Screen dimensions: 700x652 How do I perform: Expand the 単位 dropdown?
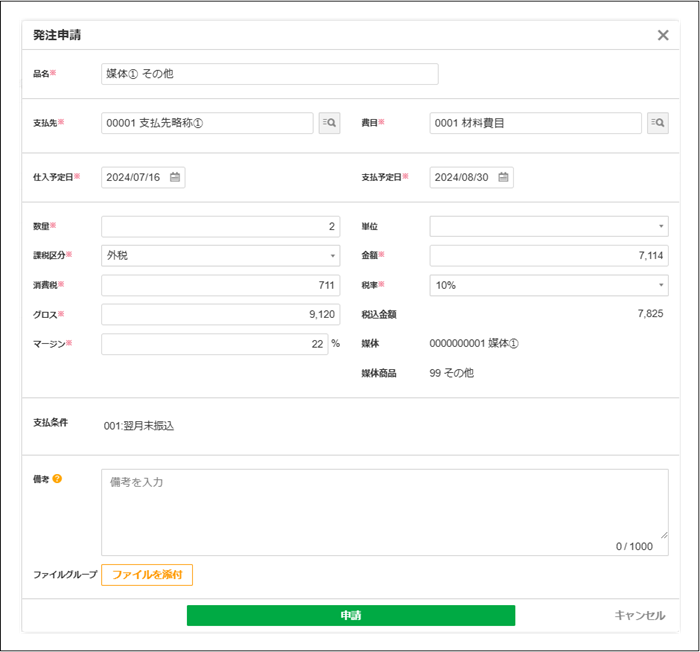(549, 227)
